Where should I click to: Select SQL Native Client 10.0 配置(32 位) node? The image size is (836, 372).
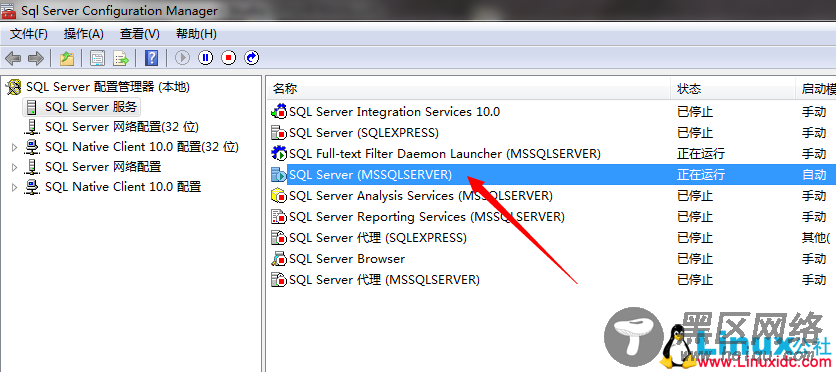(142, 147)
